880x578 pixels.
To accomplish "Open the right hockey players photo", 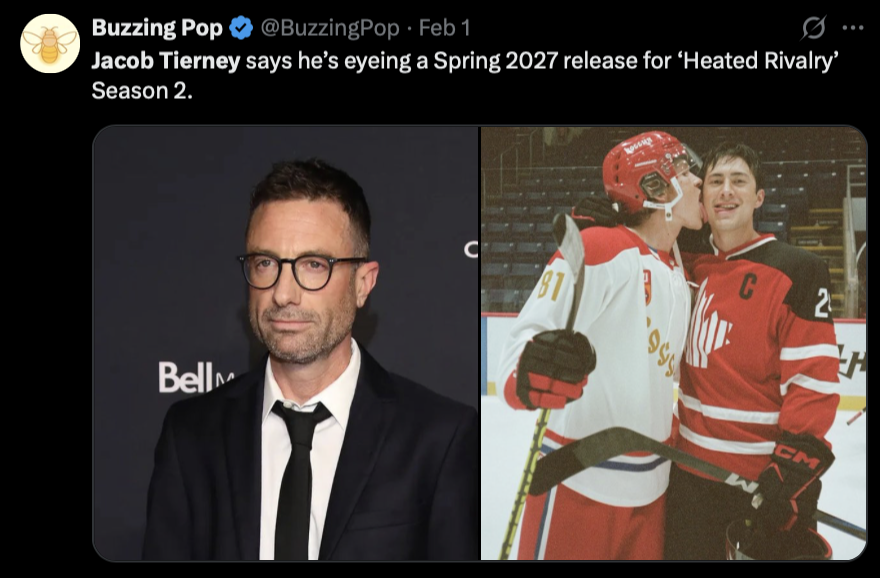I will coord(673,343).
